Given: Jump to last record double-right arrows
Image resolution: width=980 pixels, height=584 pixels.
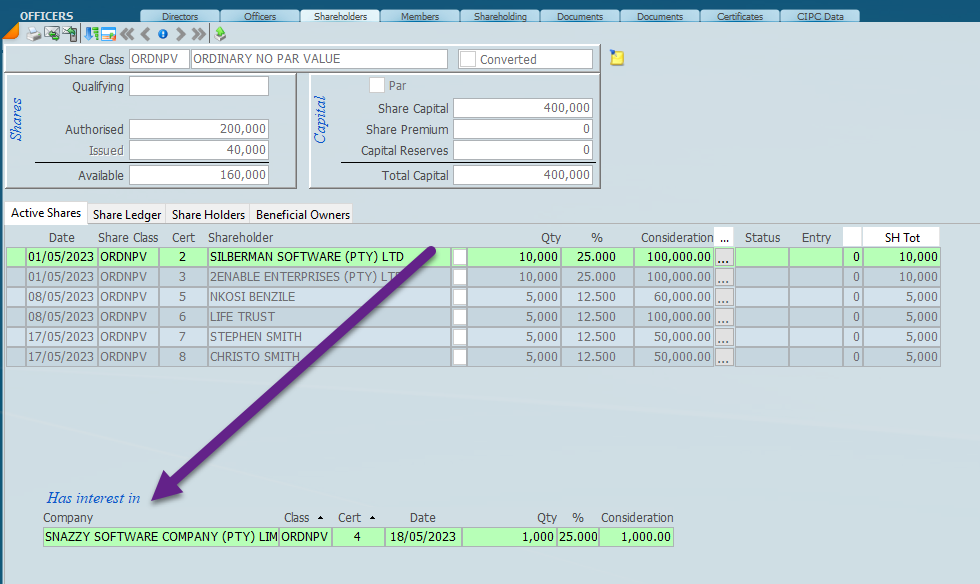Looking at the screenshot, I should pos(198,34).
